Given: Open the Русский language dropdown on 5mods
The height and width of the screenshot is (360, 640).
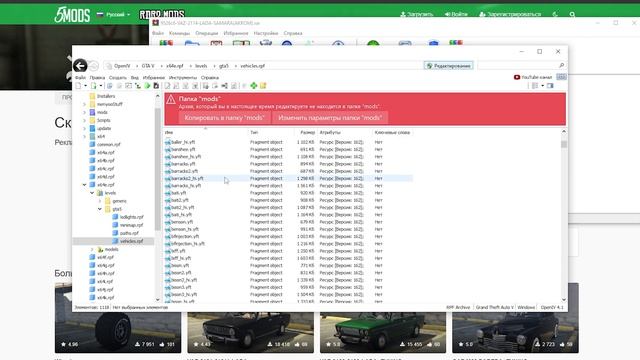Looking at the screenshot, I should (114, 14).
